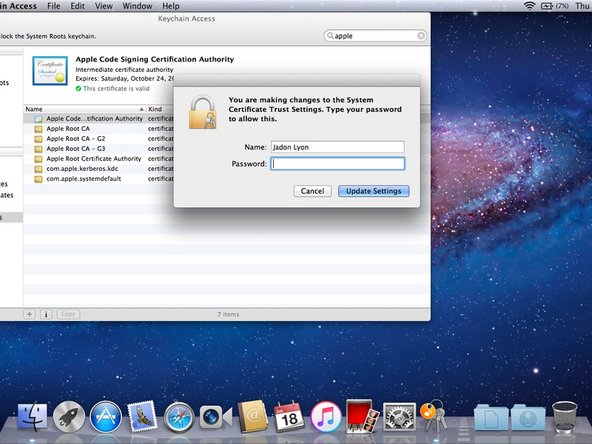Open the File menu
Image resolution: width=592 pixels, height=444 pixels.
[54, 6]
